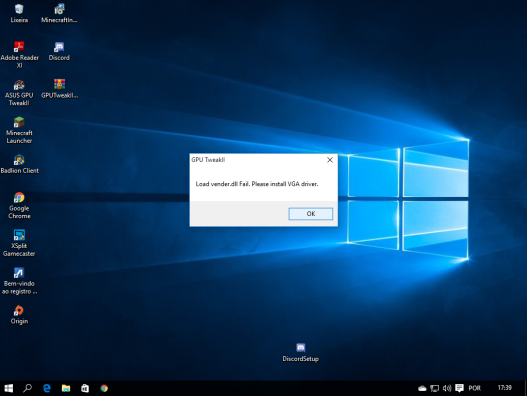Click the Show Desktop strip at the taskbar end
The height and width of the screenshot is (396, 527).
tap(525, 388)
